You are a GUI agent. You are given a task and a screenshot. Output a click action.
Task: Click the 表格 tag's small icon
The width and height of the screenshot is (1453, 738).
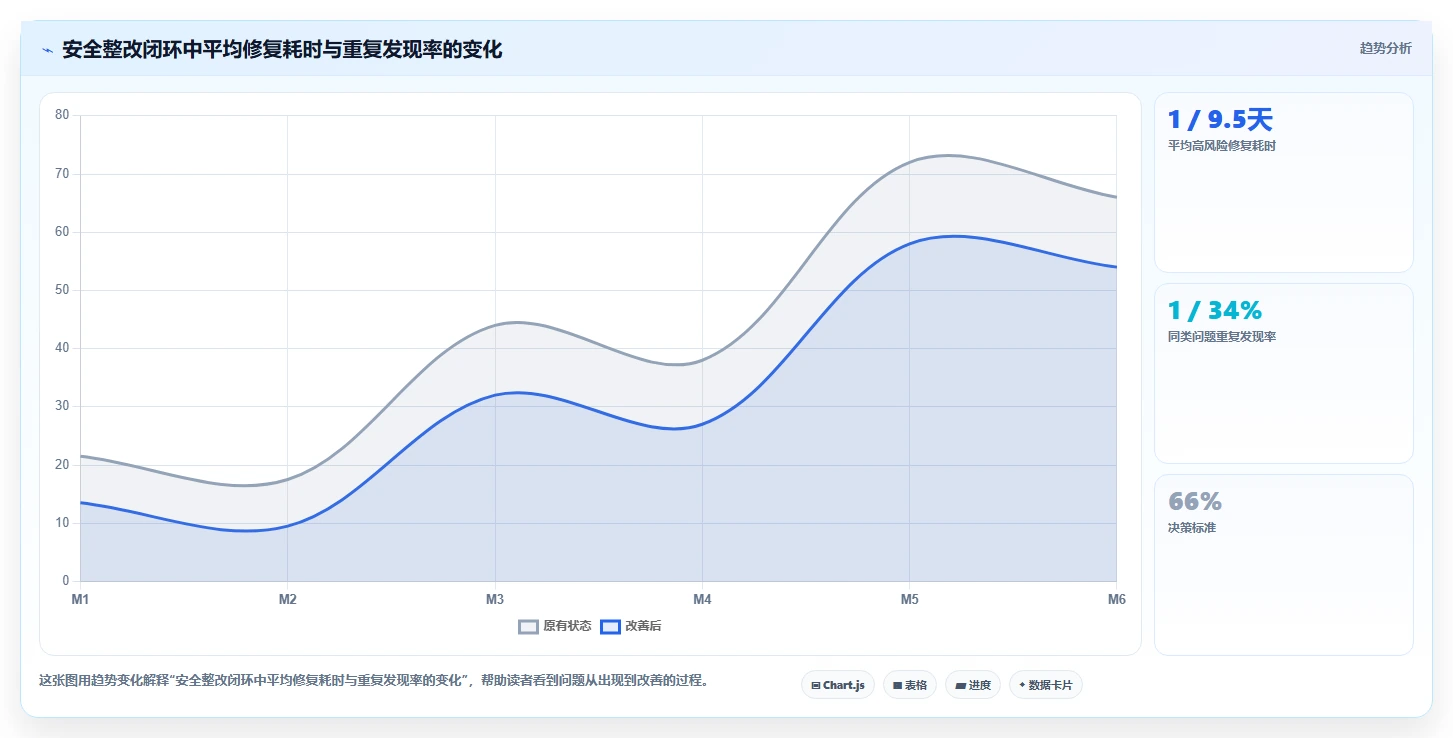click(898, 686)
